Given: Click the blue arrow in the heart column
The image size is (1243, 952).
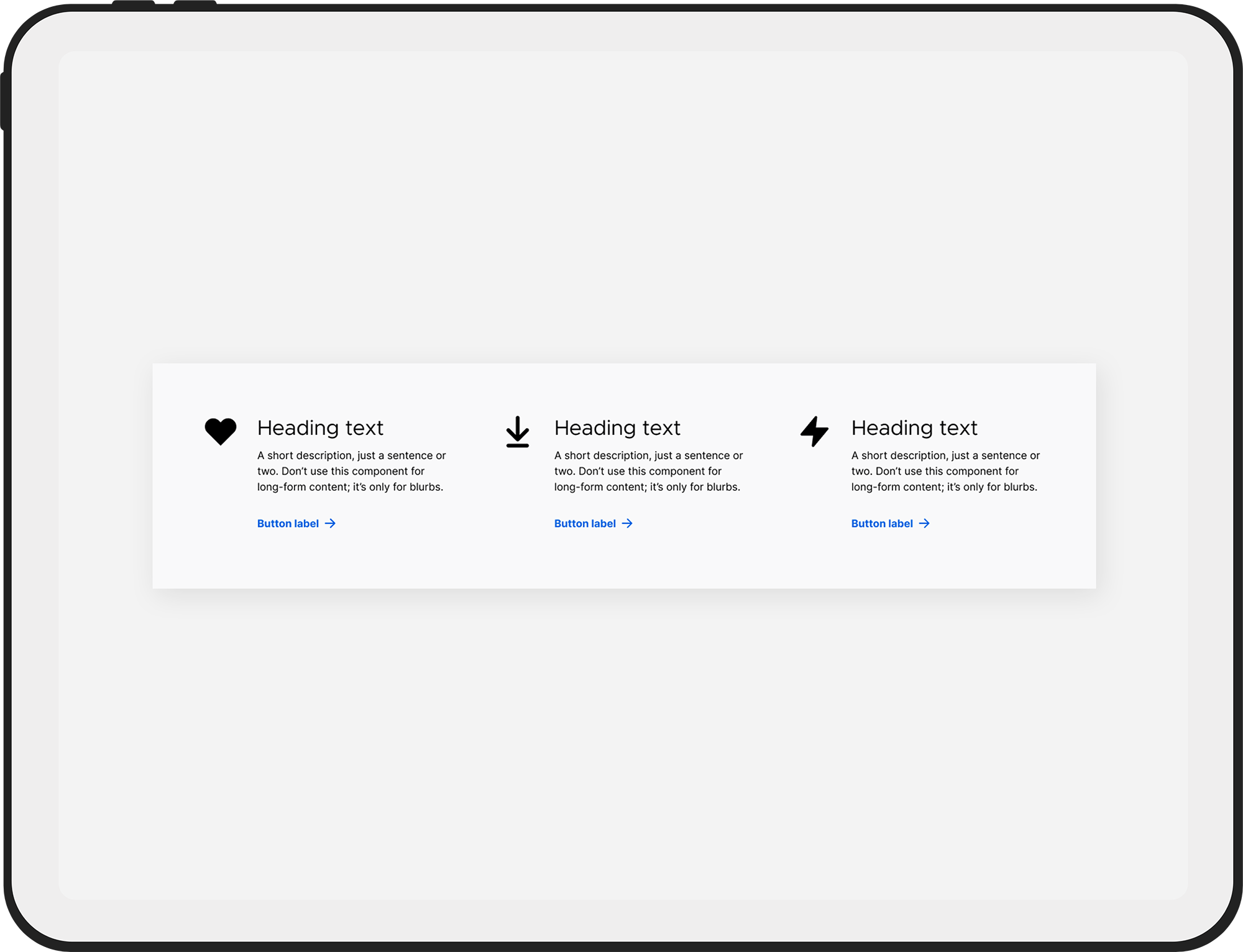Looking at the screenshot, I should [x=330, y=523].
